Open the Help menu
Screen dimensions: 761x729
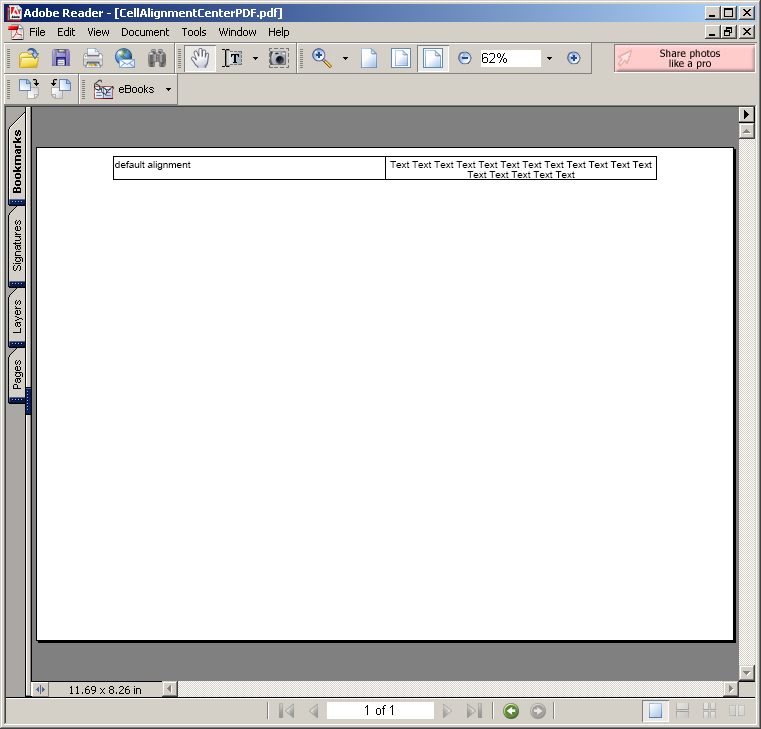coord(279,32)
